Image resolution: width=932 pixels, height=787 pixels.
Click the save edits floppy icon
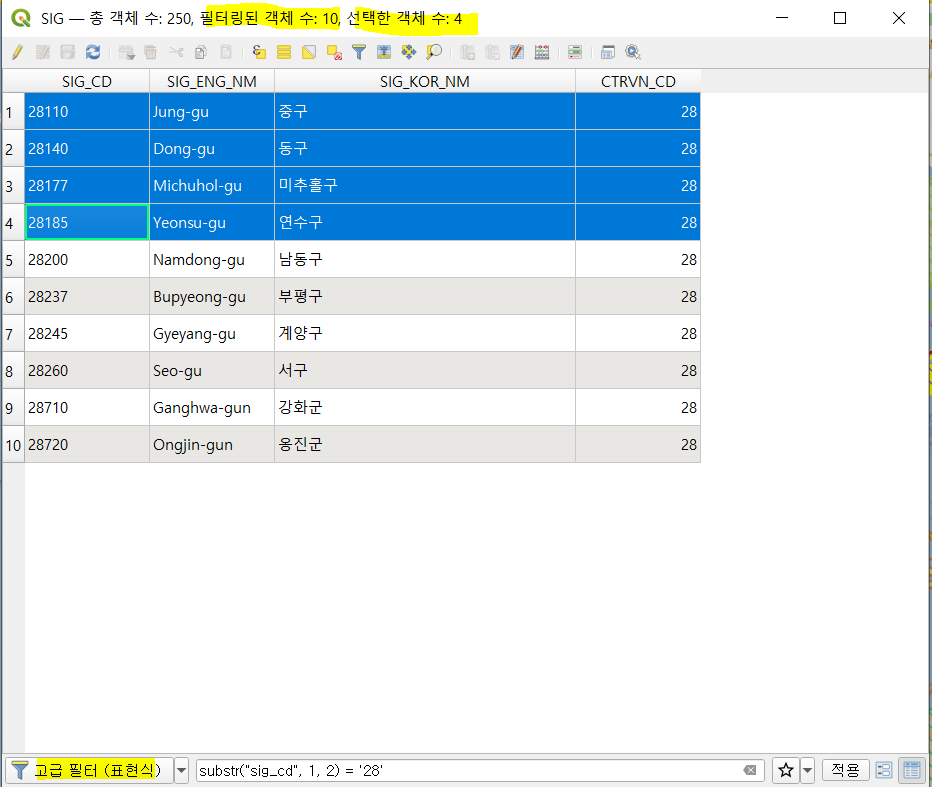pos(68,52)
